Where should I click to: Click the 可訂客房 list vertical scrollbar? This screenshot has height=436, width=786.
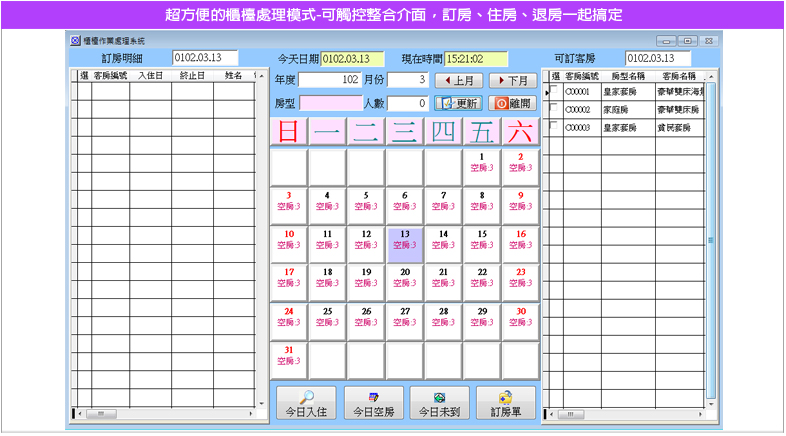click(711, 240)
